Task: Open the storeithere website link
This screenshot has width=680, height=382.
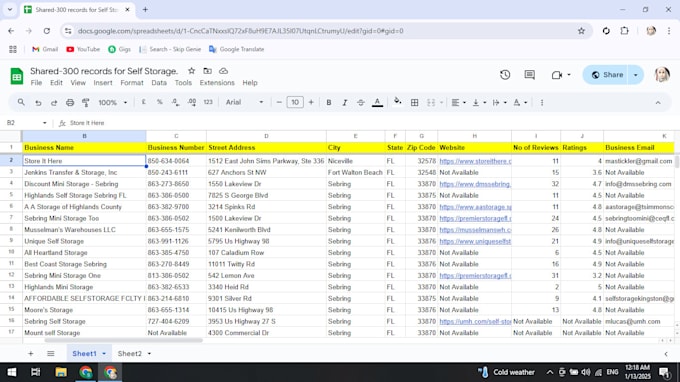Action: click(x=475, y=161)
